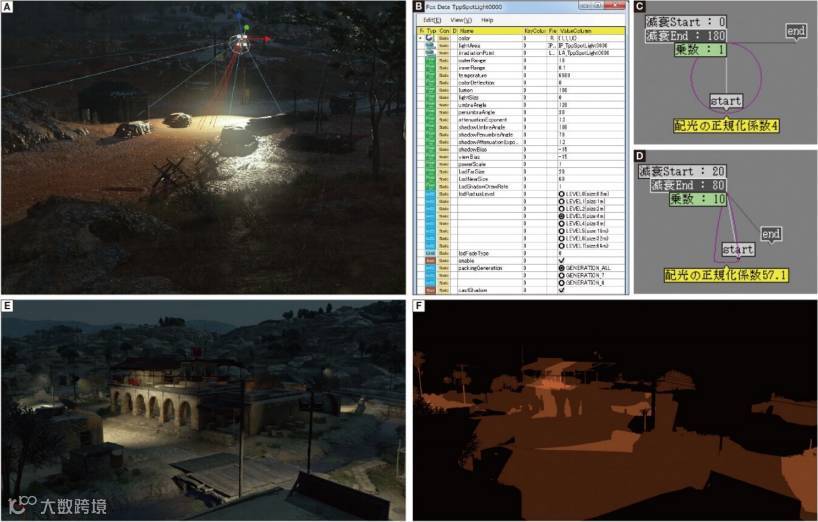This screenshot has width=818, height=522.
Task: Click the 減衰Start : 20 node in panel D
Action: tap(682, 171)
